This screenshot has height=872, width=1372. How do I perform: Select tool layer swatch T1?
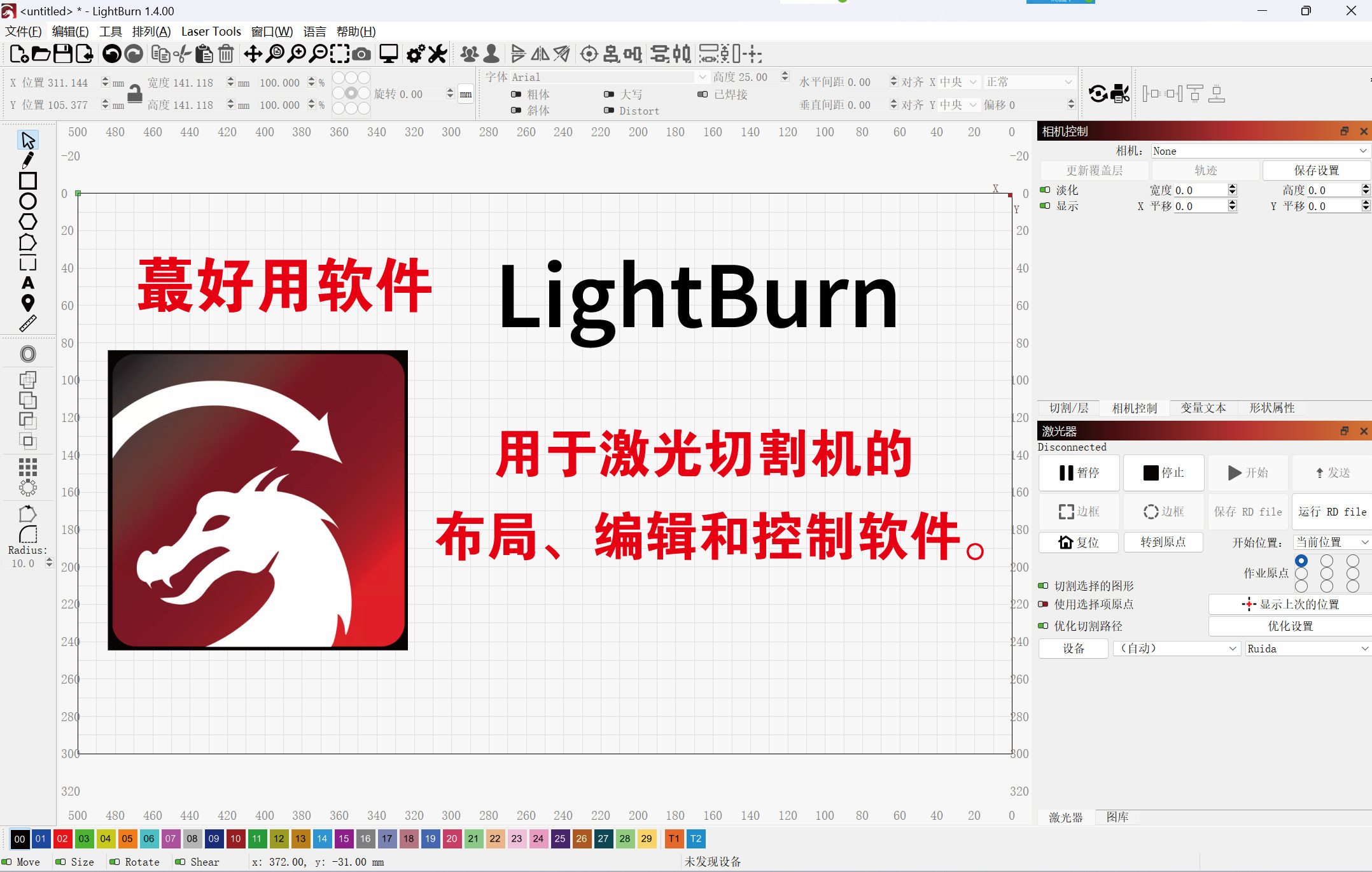(674, 838)
